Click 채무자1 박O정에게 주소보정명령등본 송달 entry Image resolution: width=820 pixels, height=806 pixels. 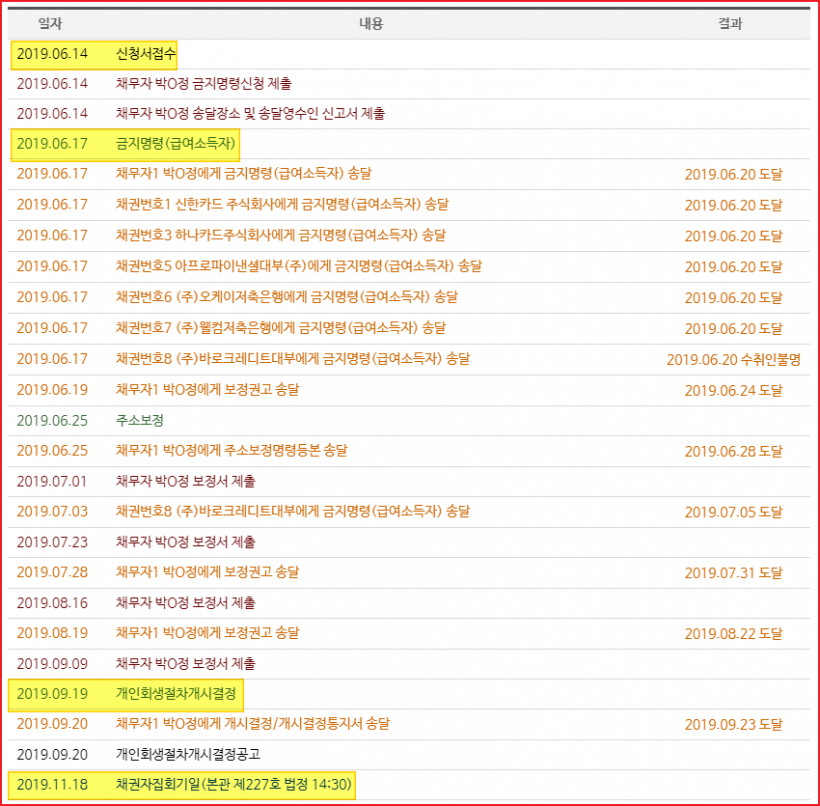point(232,450)
